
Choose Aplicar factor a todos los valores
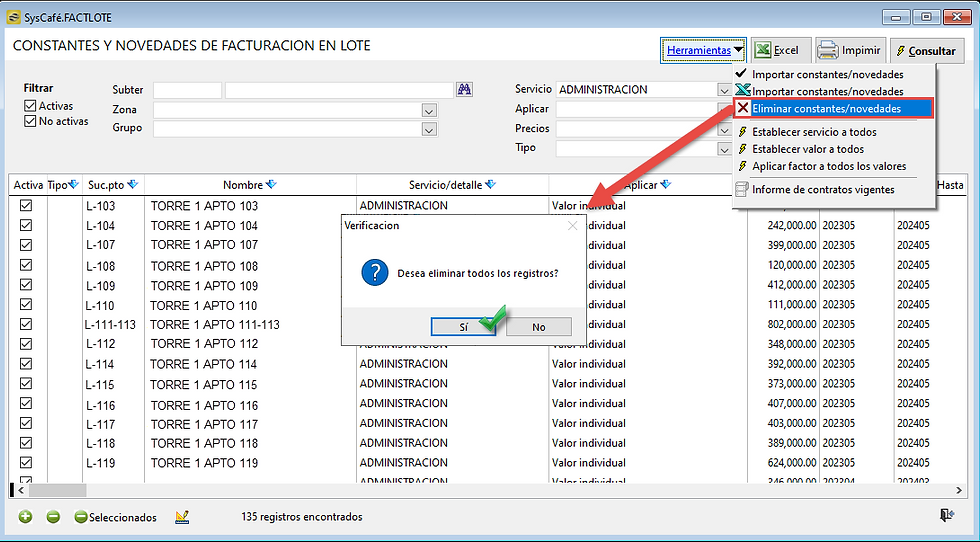(829, 166)
